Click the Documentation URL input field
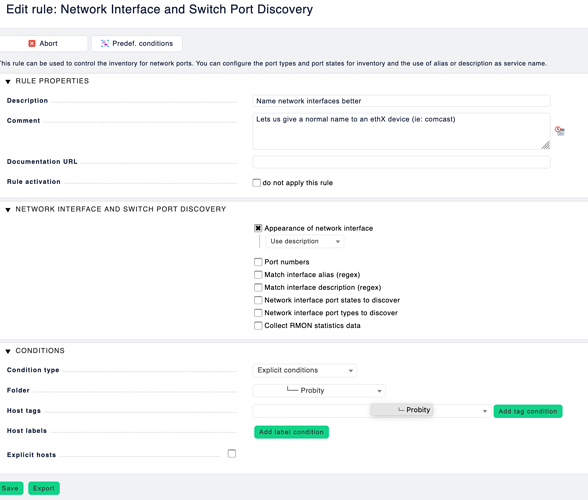The width and height of the screenshot is (588, 500). pos(401,162)
